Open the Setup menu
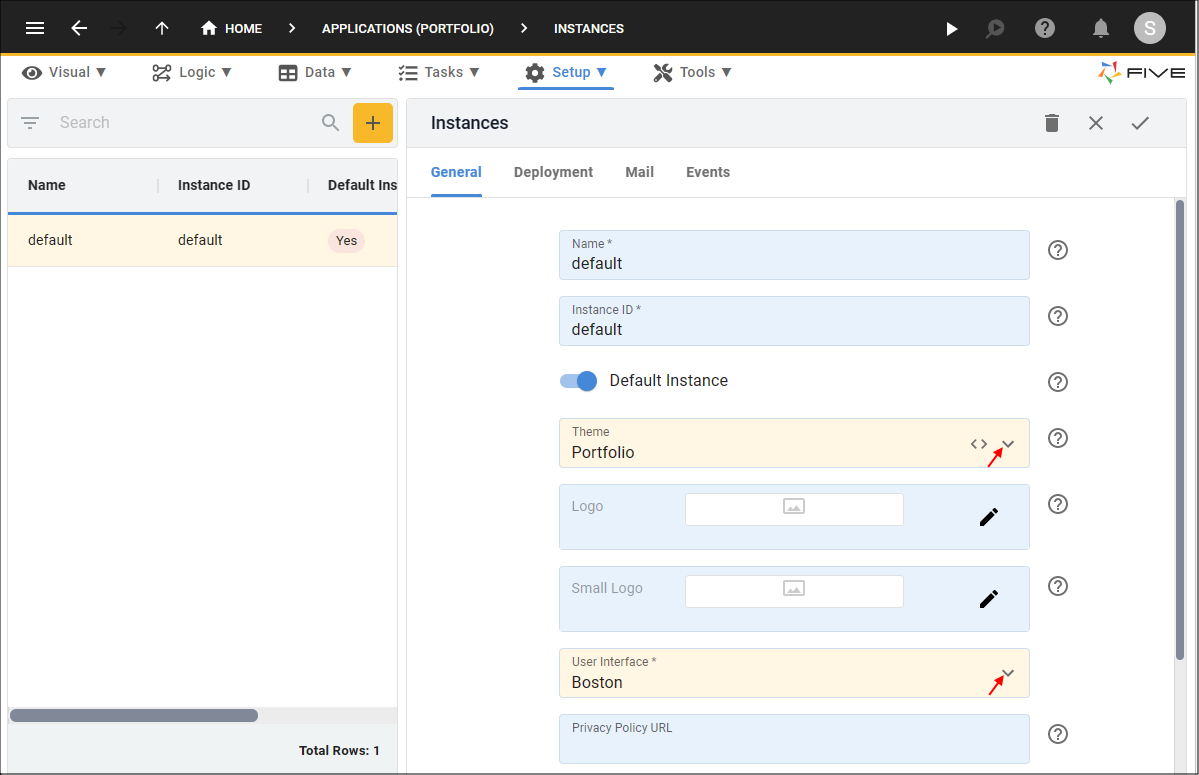Viewport: 1199px width, 775px height. click(566, 73)
